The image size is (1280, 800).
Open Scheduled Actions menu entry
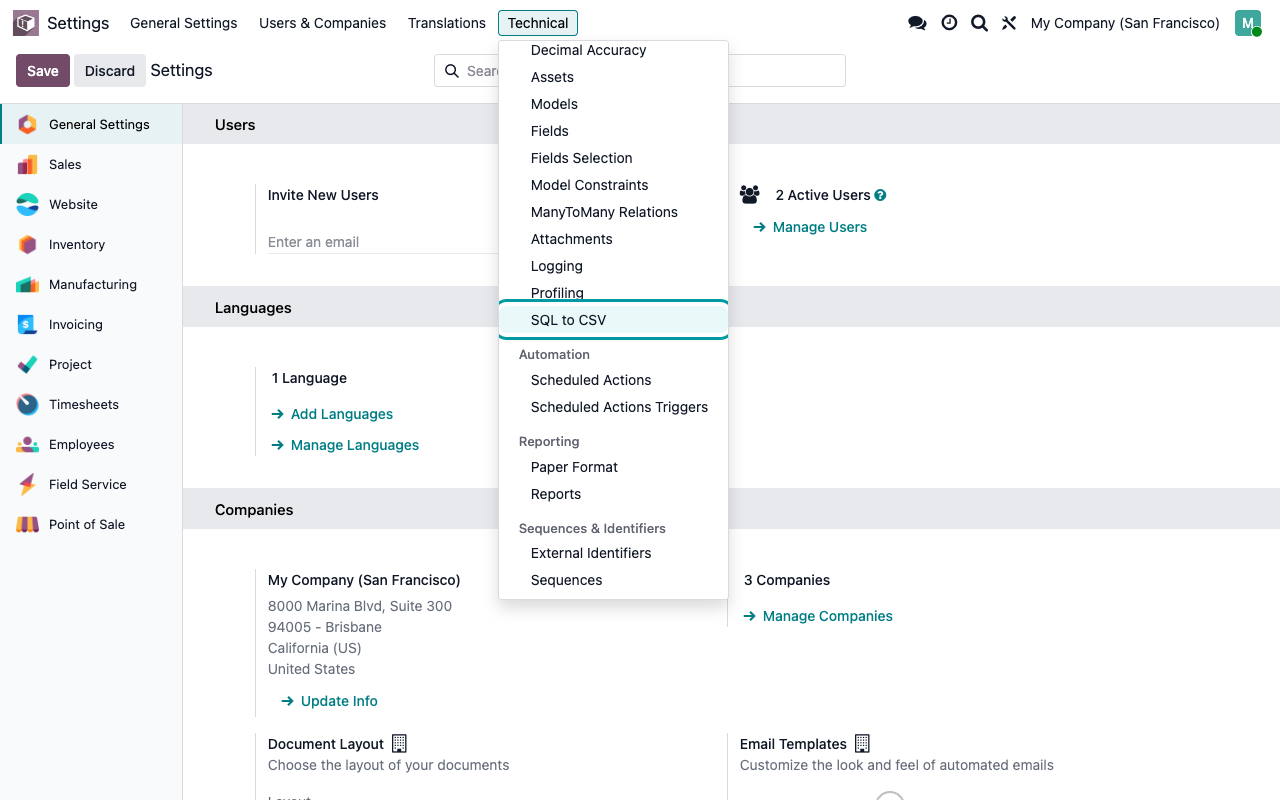click(613, 380)
